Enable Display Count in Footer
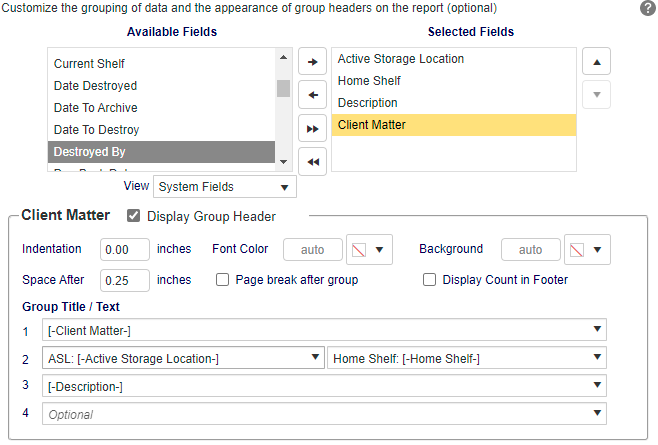Screen dimensions: 658x445 [x=429, y=280]
